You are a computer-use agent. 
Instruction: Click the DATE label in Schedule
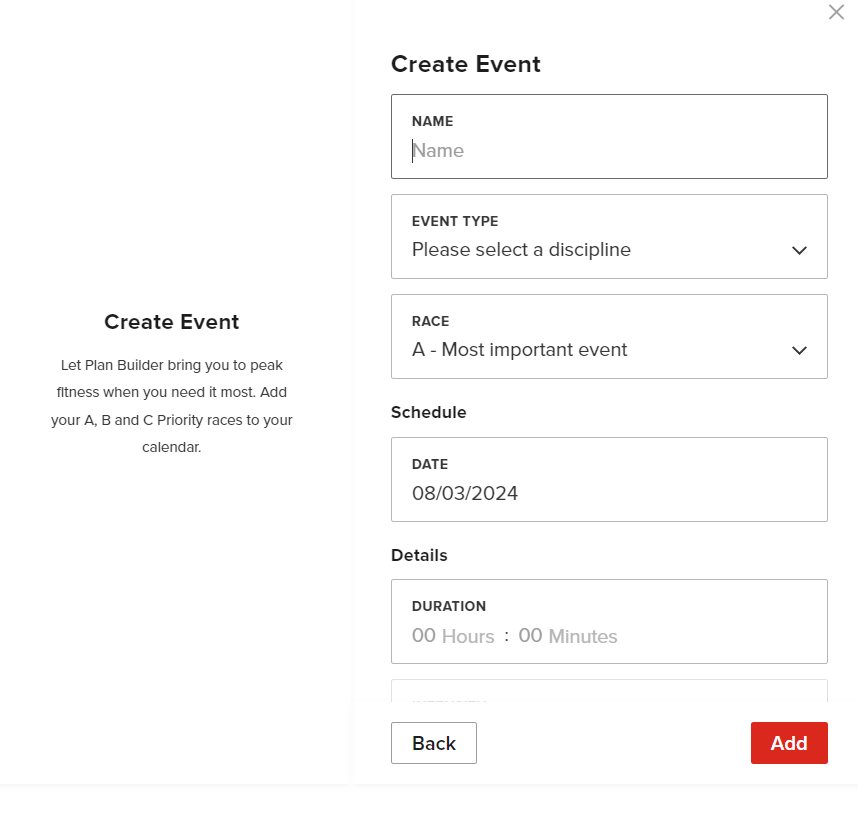[x=429, y=464]
